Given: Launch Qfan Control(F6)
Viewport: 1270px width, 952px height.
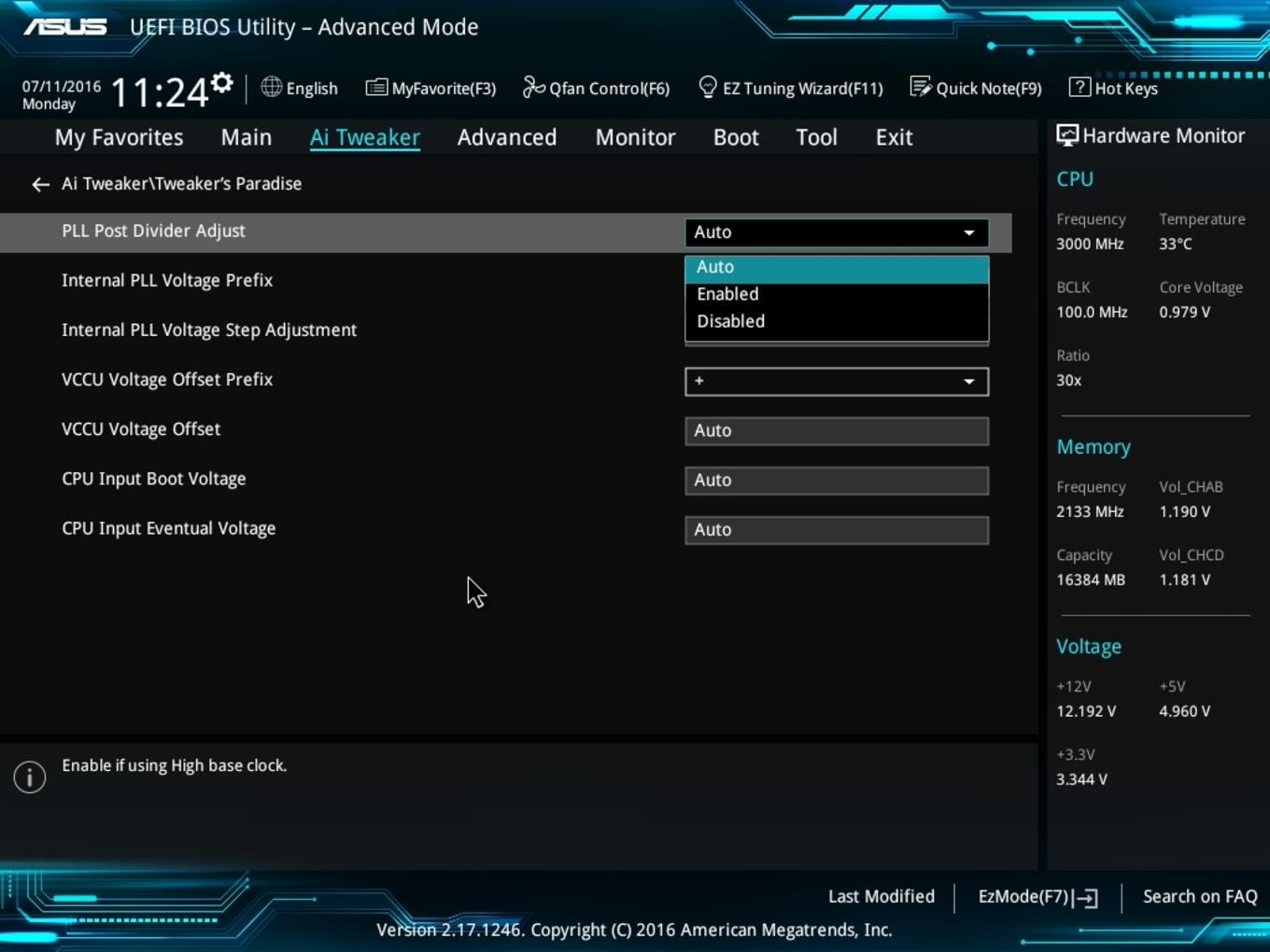Looking at the screenshot, I should pos(609,89).
